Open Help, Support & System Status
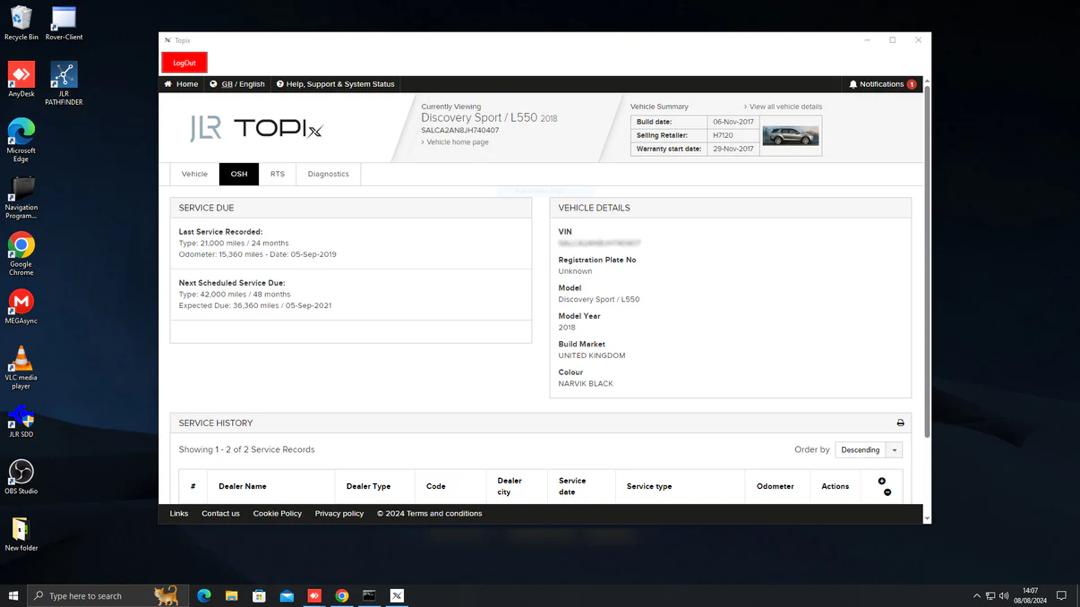 337,84
